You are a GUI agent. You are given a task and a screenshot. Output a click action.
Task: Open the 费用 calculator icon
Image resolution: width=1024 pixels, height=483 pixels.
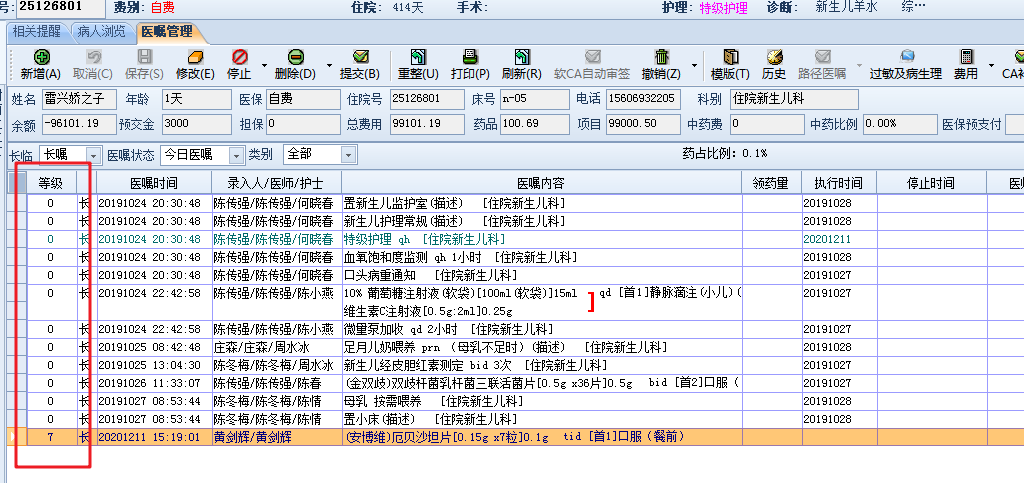tap(966, 57)
